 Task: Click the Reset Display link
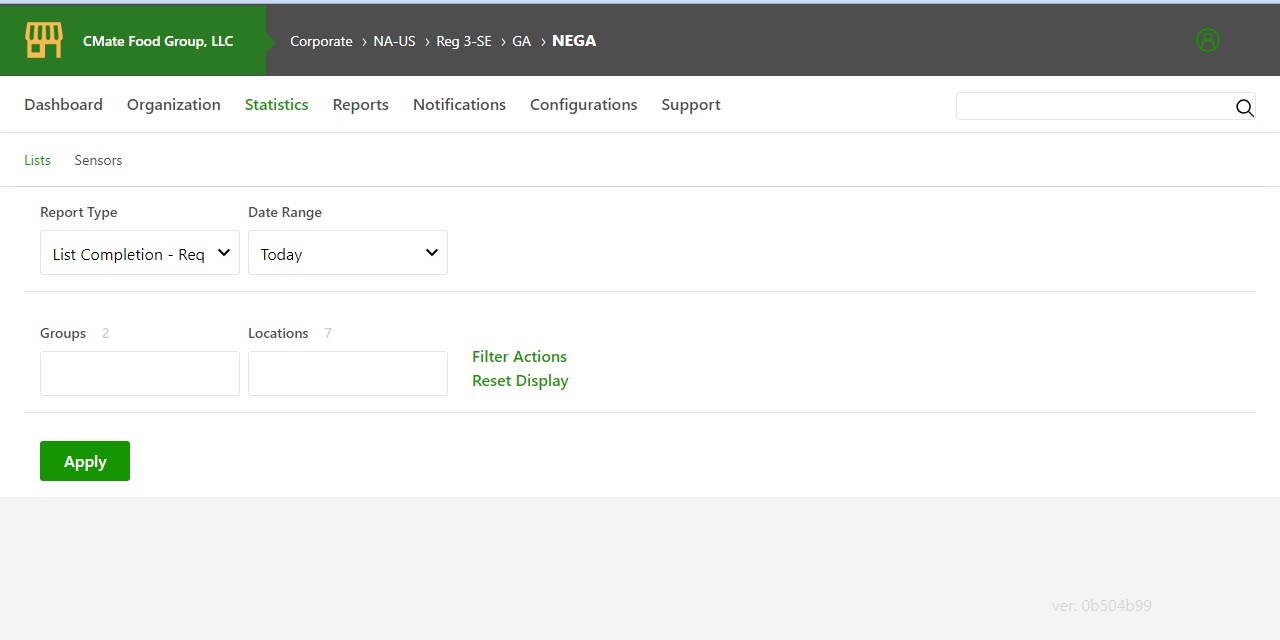[520, 381]
